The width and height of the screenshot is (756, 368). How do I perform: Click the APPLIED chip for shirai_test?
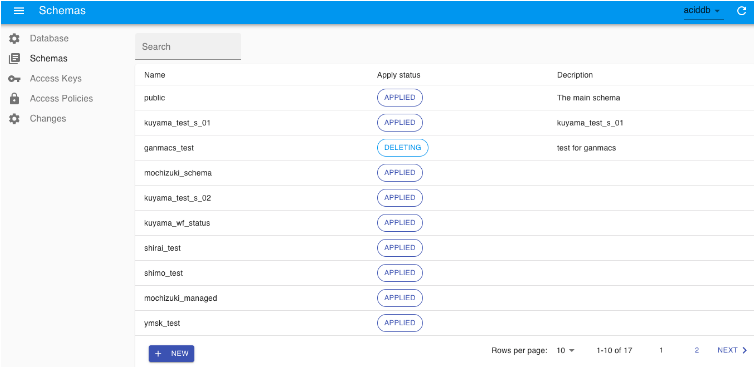(x=400, y=248)
